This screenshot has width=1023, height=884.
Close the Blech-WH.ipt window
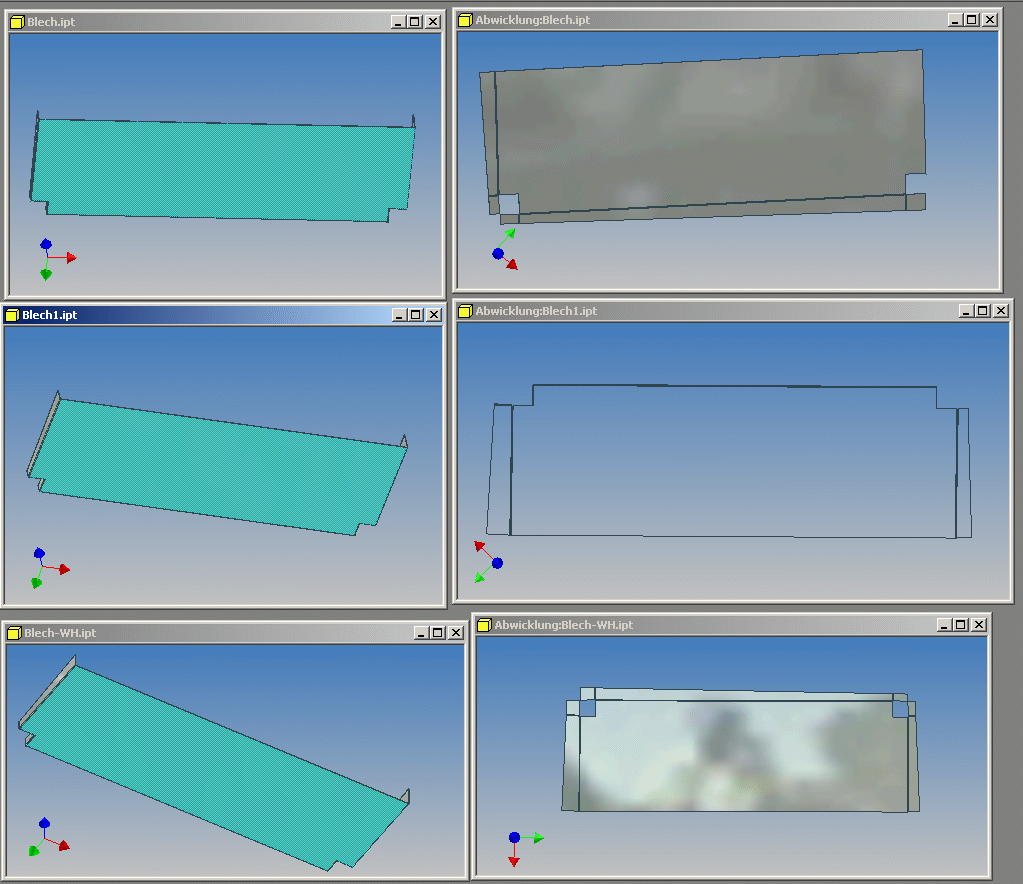pyautogui.click(x=456, y=633)
